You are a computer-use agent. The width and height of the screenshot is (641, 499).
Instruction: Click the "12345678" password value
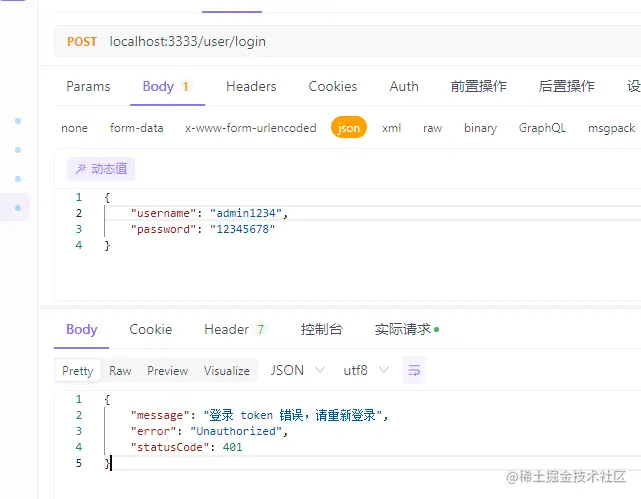coord(242,229)
